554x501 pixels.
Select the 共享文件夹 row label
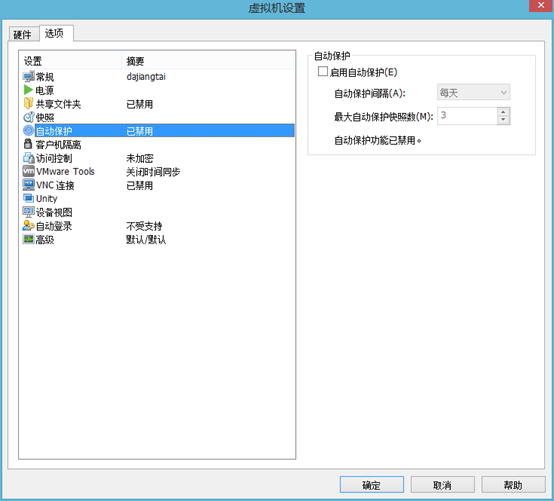point(58,104)
